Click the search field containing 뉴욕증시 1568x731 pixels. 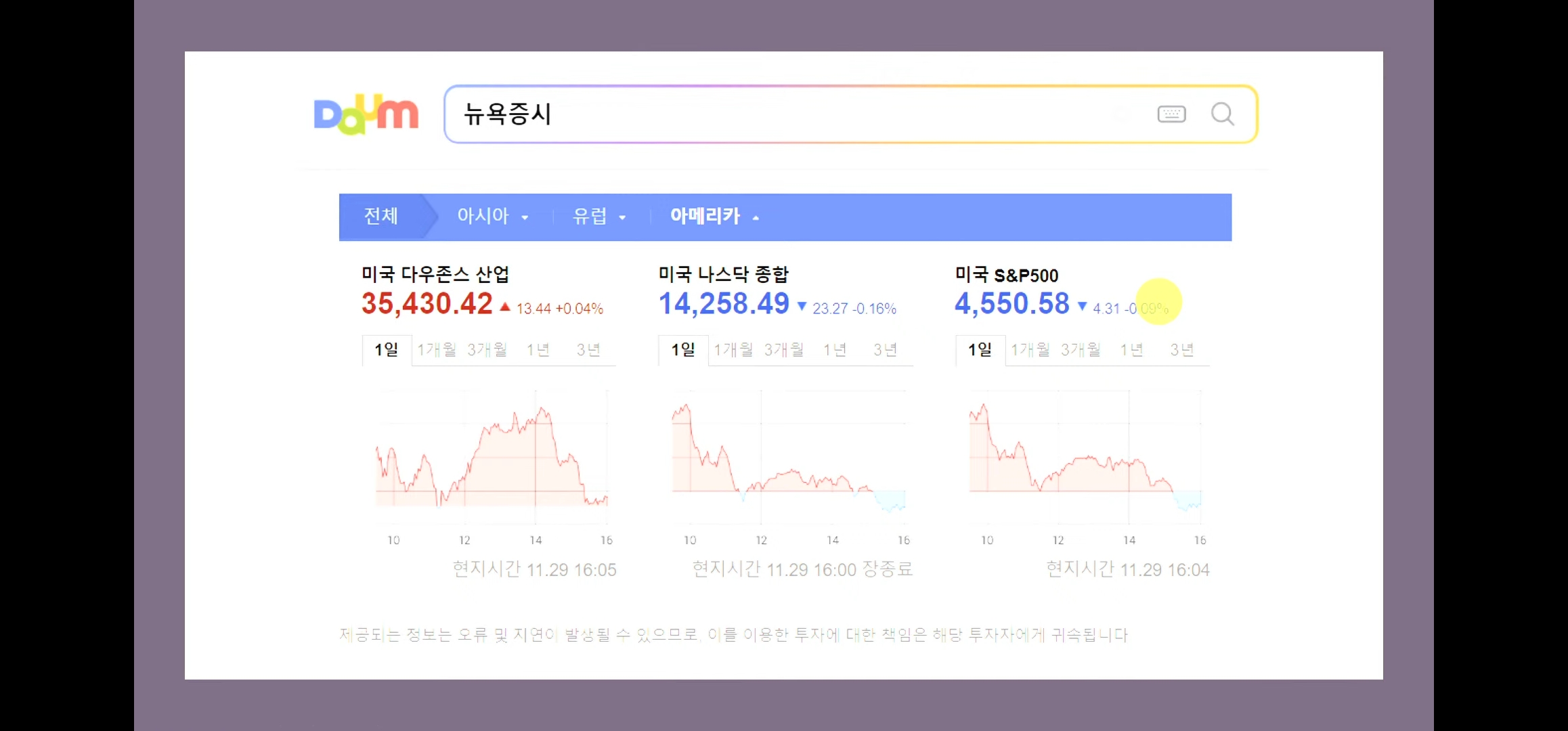(850, 114)
